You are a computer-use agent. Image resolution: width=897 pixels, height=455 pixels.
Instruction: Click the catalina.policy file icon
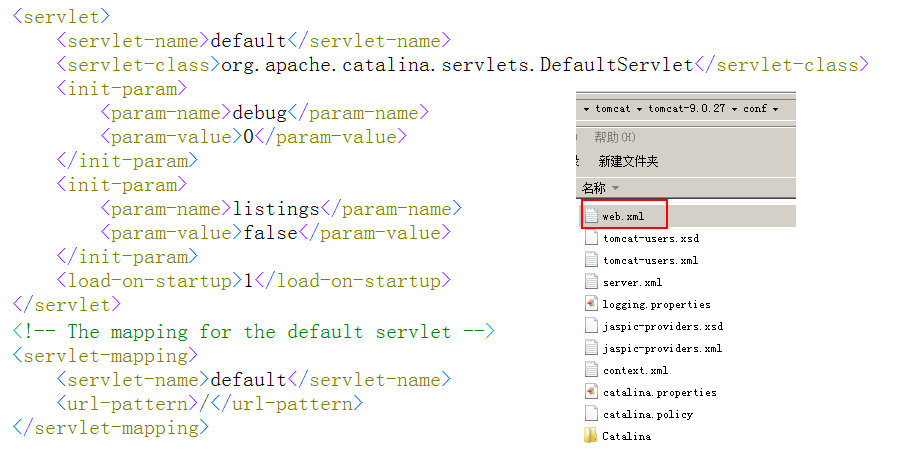click(591, 414)
